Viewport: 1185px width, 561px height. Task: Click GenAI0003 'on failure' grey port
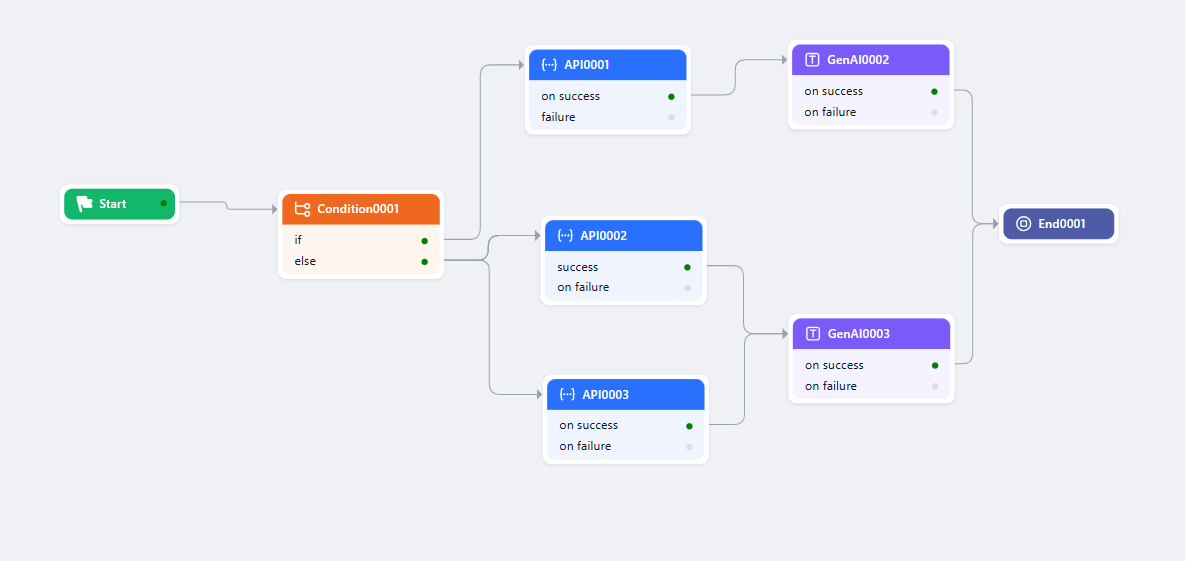(935, 386)
